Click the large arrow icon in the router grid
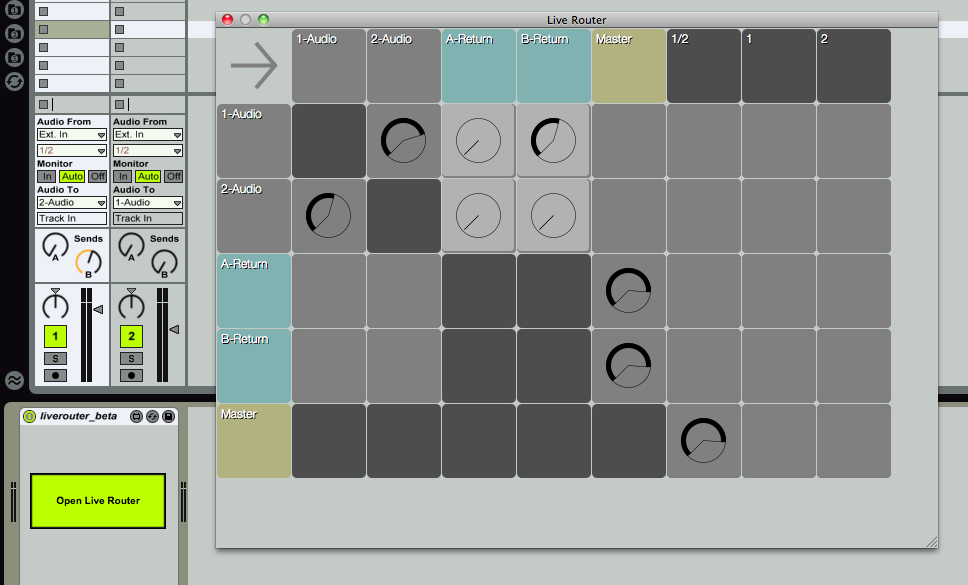The height and width of the screenshot is (585, 968). [253, 66]
